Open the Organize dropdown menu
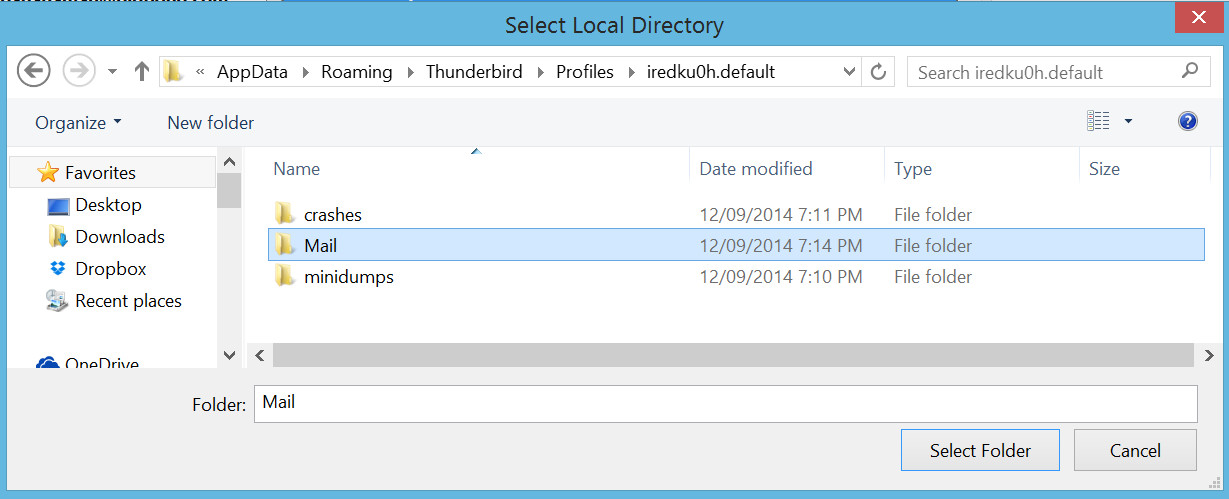Image resolution: width=1229 pixels, height=499 pixels. [78, 123]
